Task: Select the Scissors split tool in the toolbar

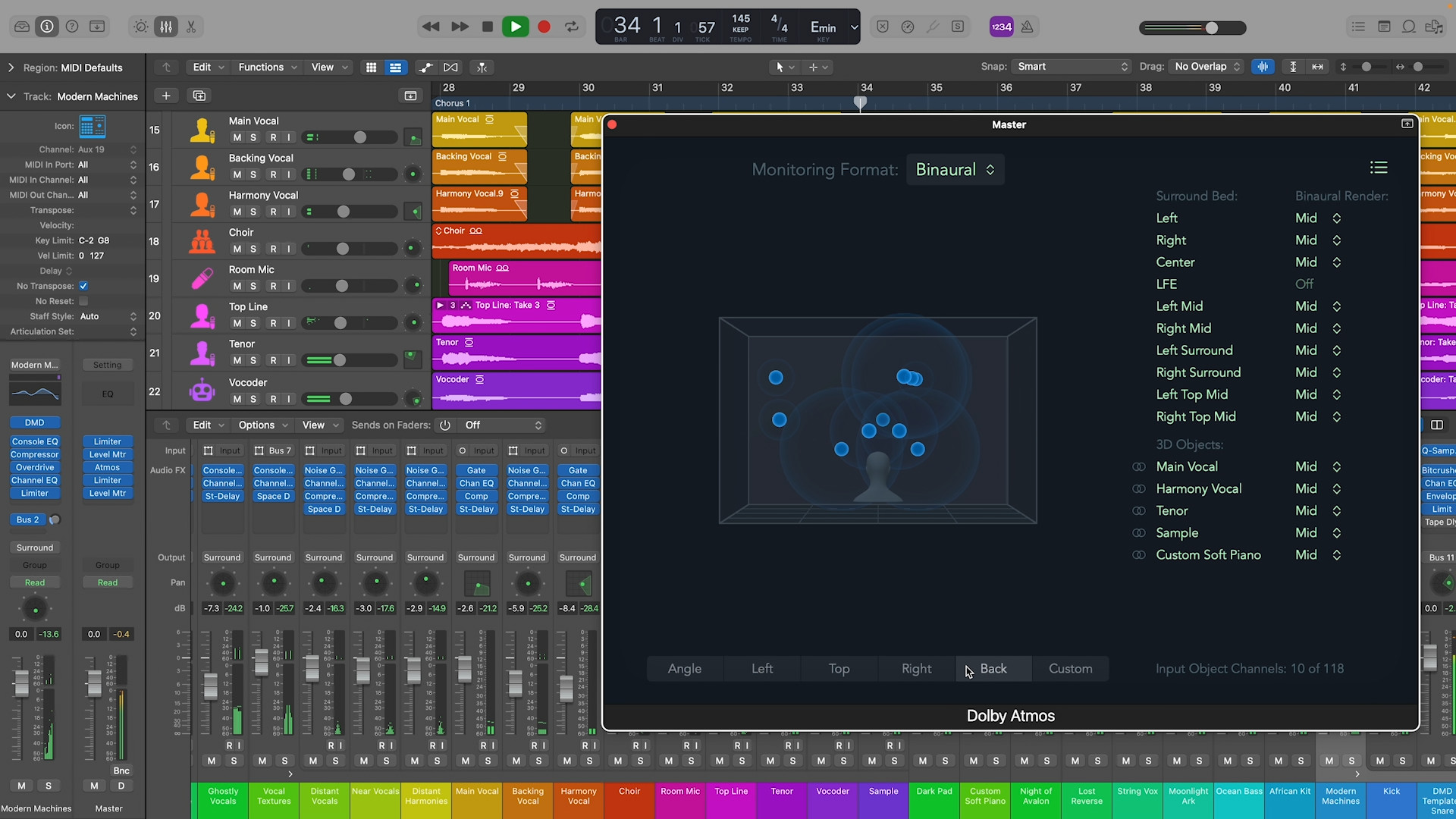Action: [x=191, y=27]
